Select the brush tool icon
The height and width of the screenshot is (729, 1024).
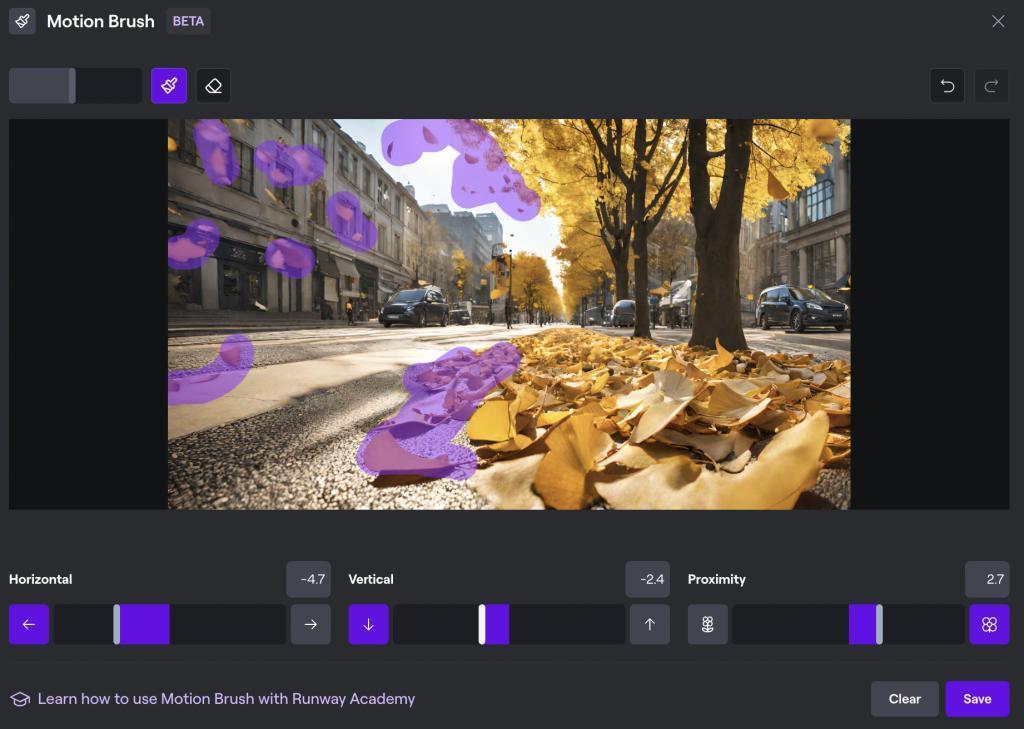[x=169, y=86]
